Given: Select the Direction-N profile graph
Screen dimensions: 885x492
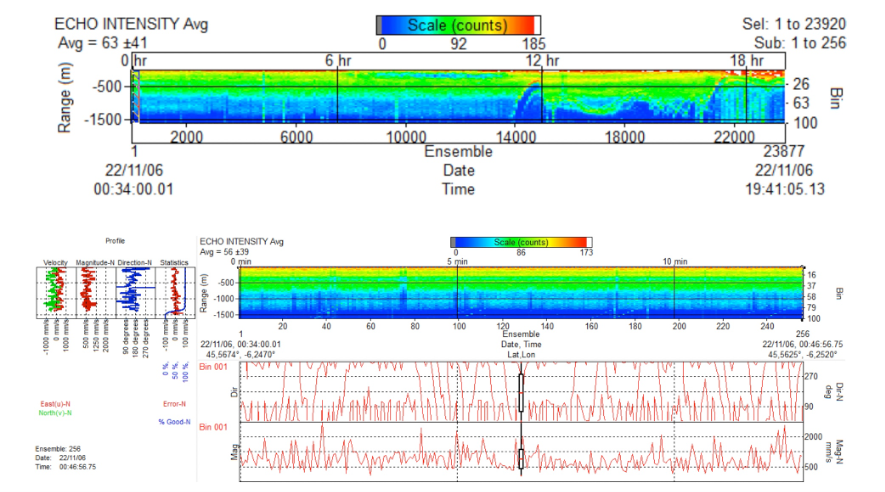Looking at the screenshot, I should pos(133,292).
